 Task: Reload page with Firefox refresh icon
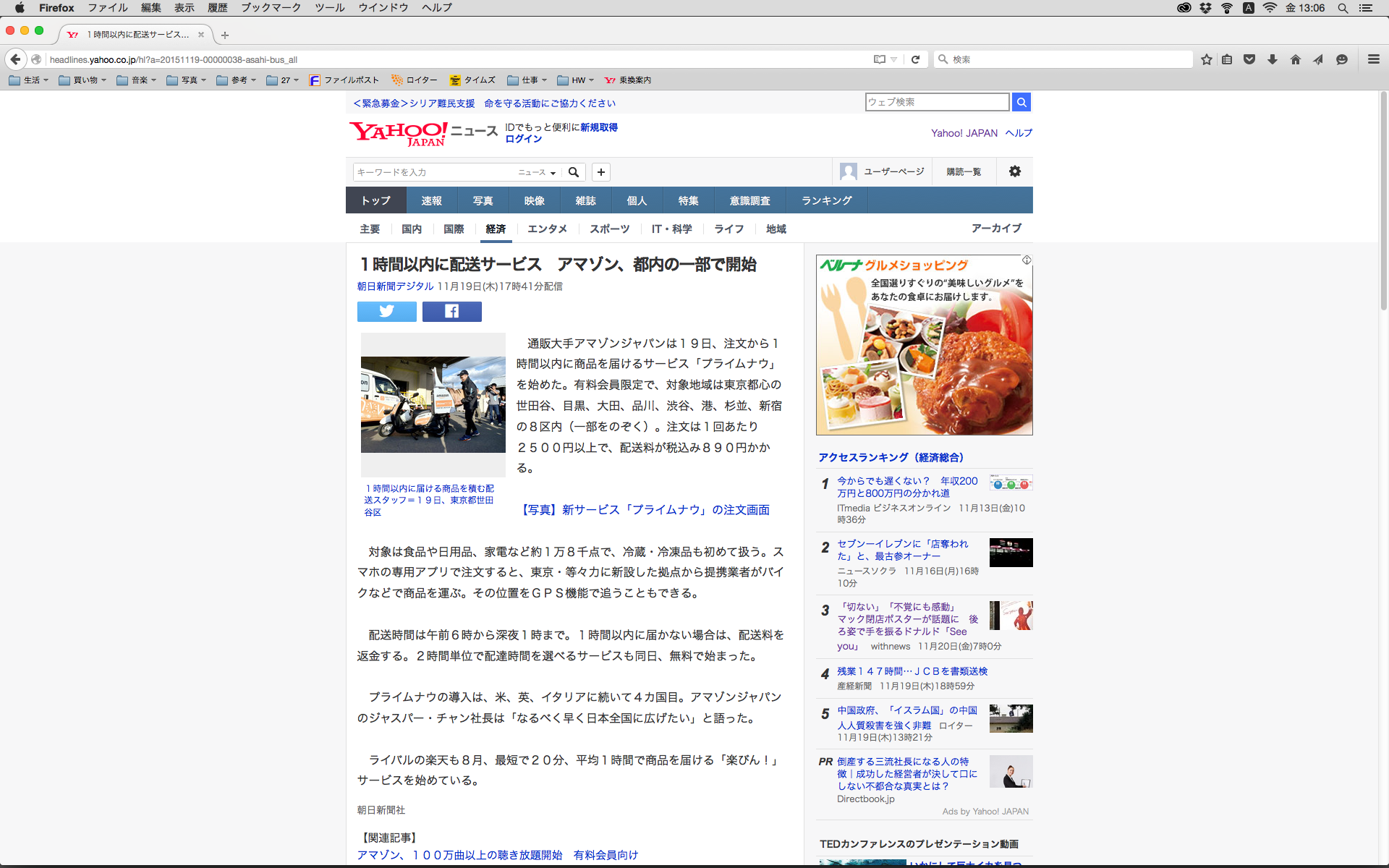tap(915, 59)
